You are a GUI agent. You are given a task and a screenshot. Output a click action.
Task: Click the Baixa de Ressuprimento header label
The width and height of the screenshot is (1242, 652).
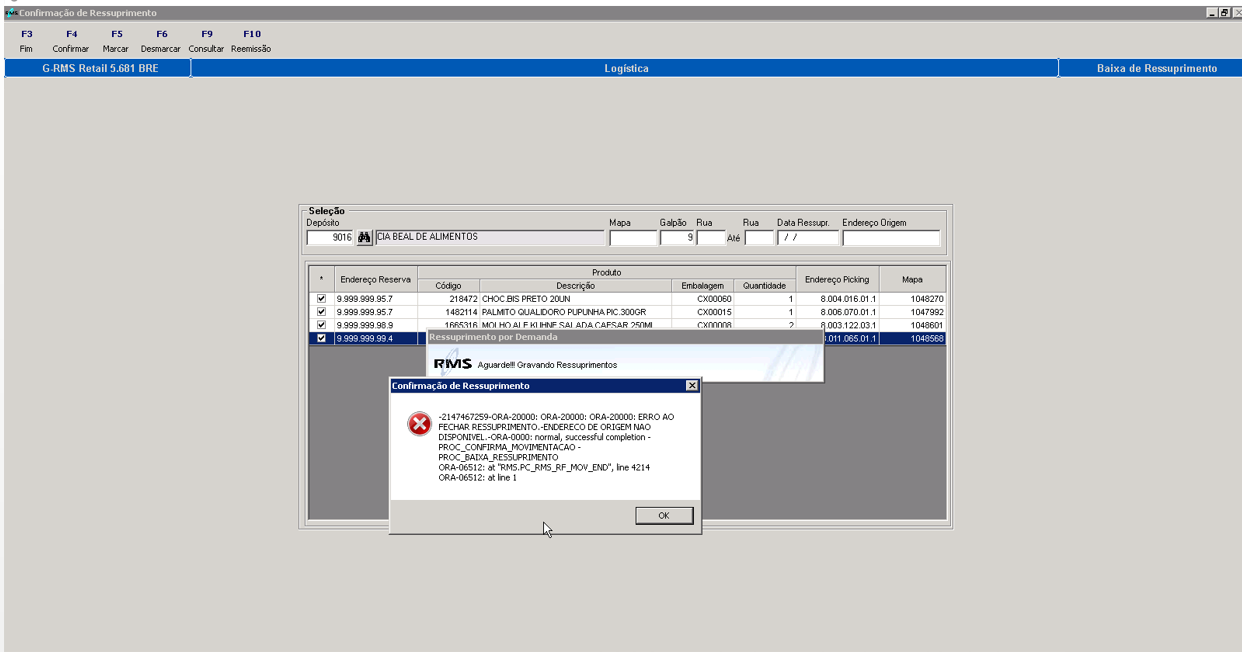coord(1157,68)
